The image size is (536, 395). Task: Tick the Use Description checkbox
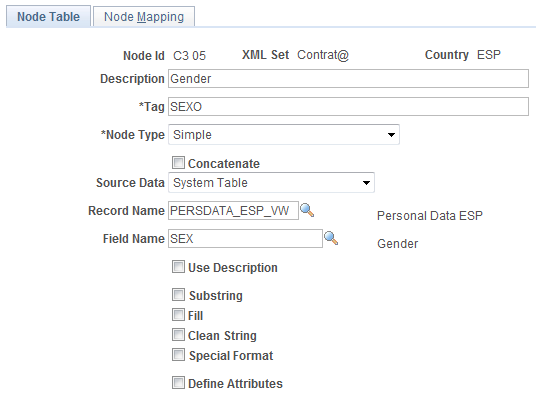(x=178, y=267)
